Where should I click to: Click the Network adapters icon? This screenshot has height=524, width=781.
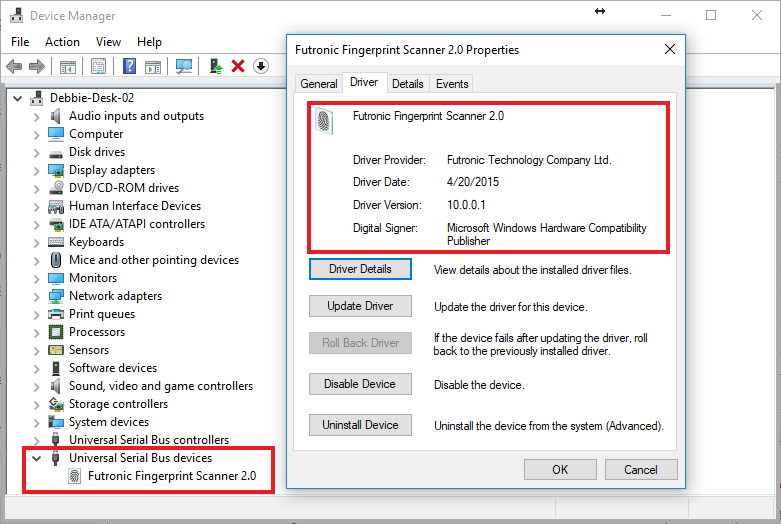click(56, 296)
